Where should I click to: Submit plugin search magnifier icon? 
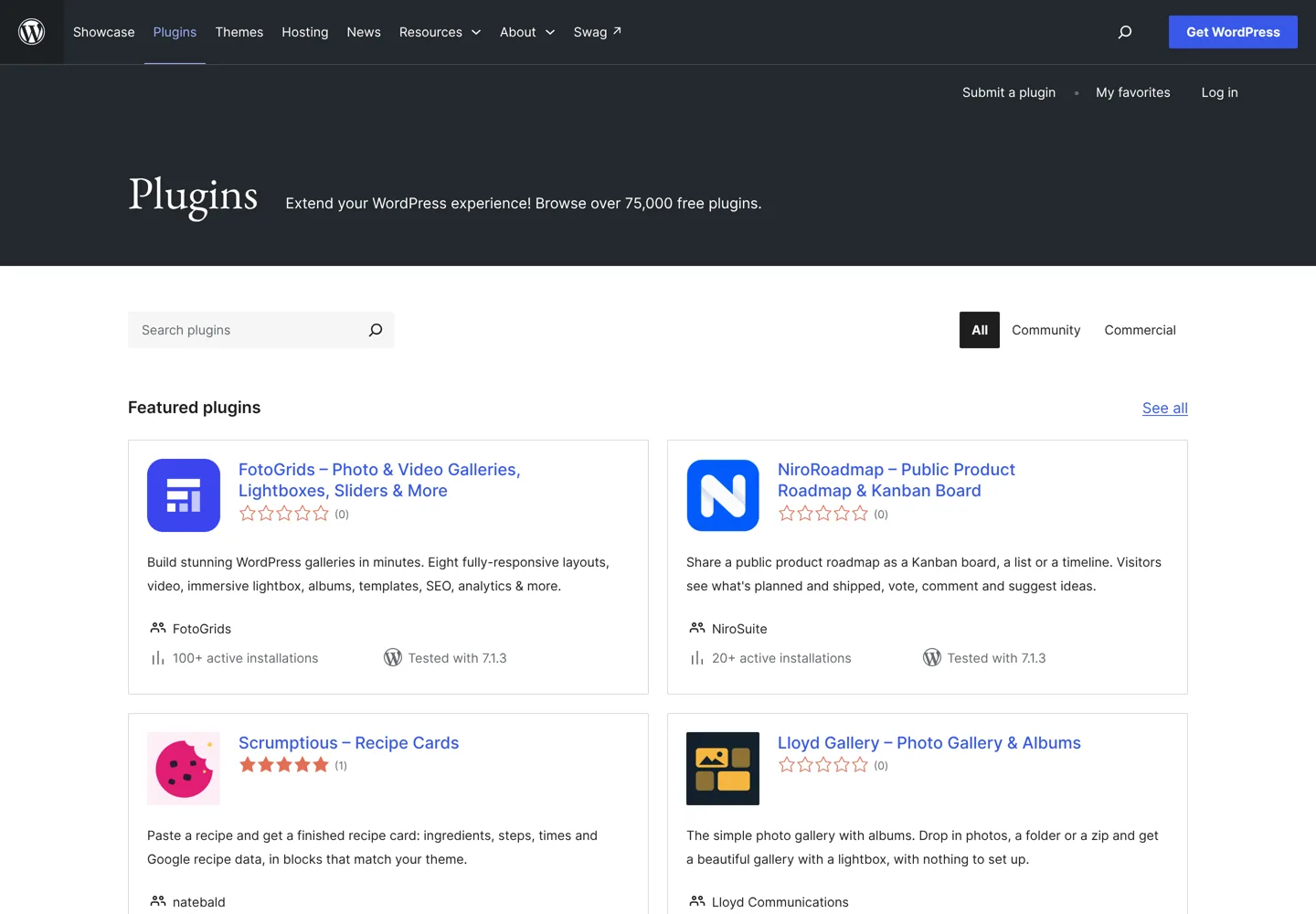(x=376, y=330)
